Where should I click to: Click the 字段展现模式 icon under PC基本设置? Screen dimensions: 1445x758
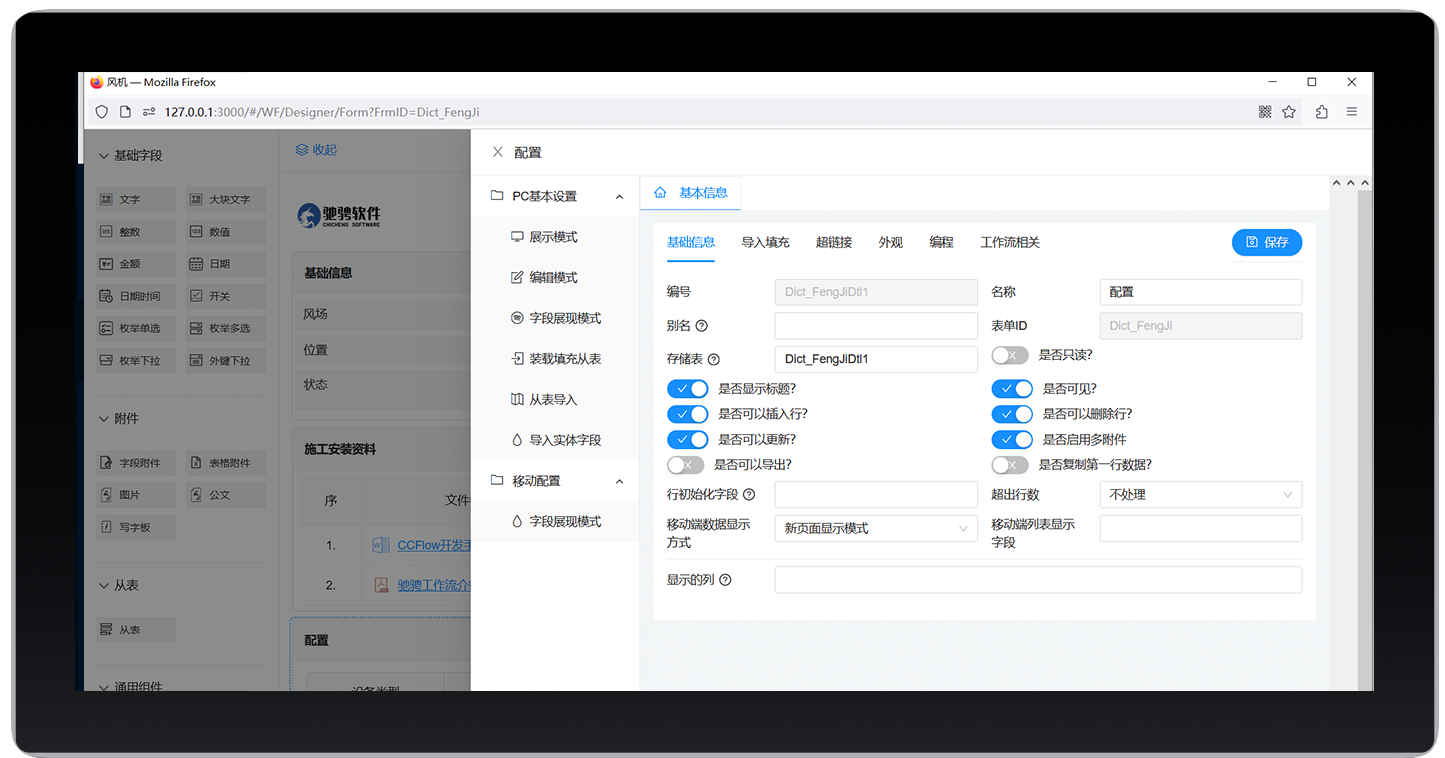(x=517, y=318)
